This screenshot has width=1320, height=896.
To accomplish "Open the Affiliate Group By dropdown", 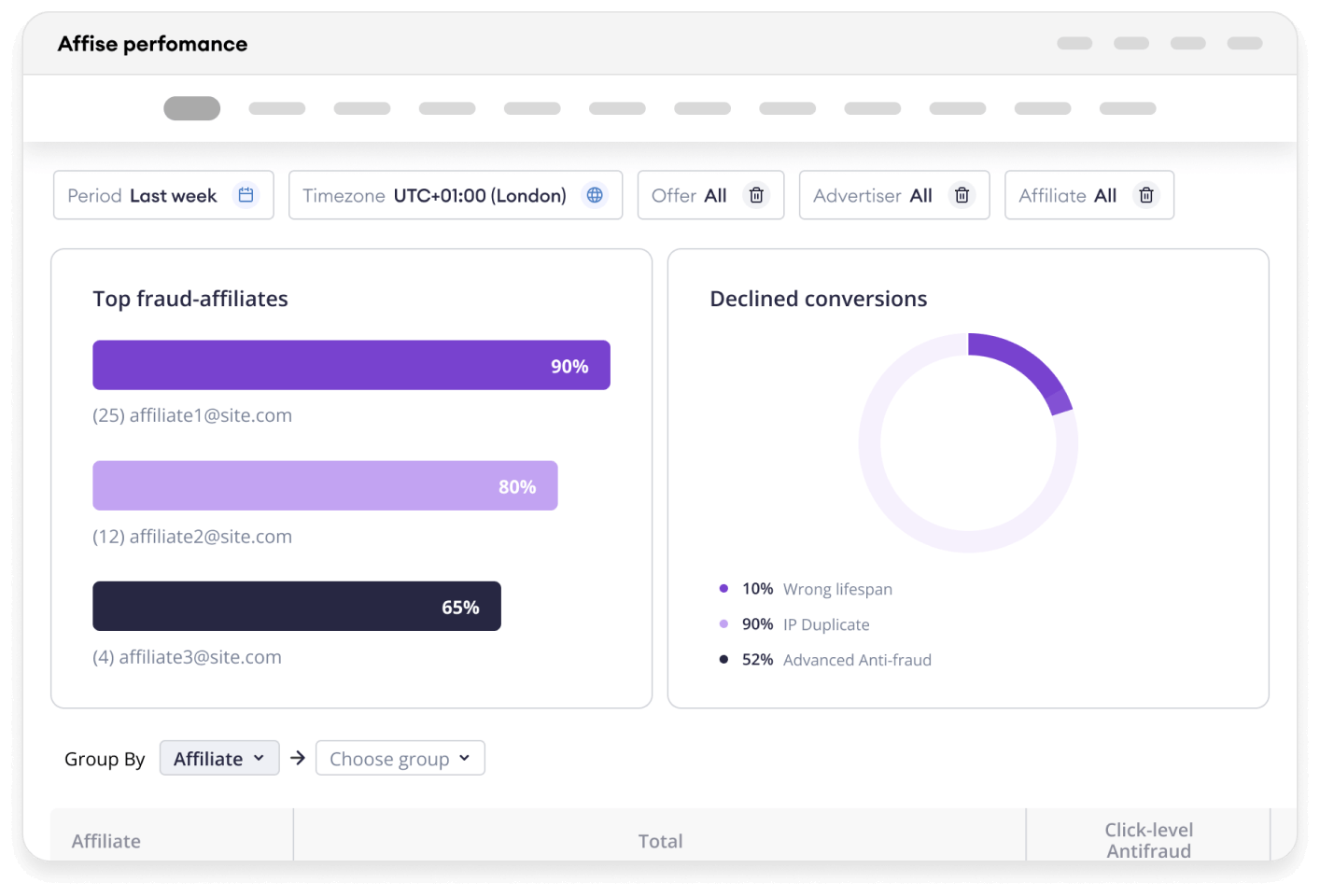I will click(x=219, y=758).
